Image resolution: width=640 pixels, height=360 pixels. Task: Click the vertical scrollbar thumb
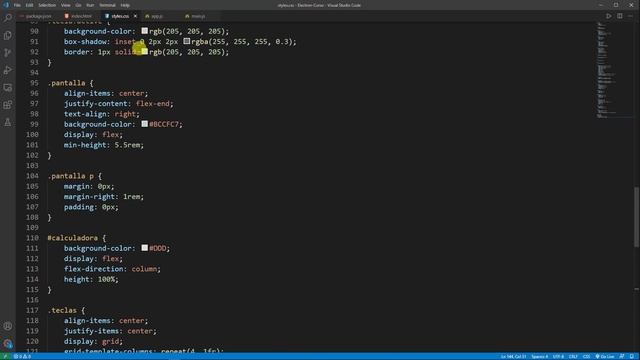(x=637, y=217)
